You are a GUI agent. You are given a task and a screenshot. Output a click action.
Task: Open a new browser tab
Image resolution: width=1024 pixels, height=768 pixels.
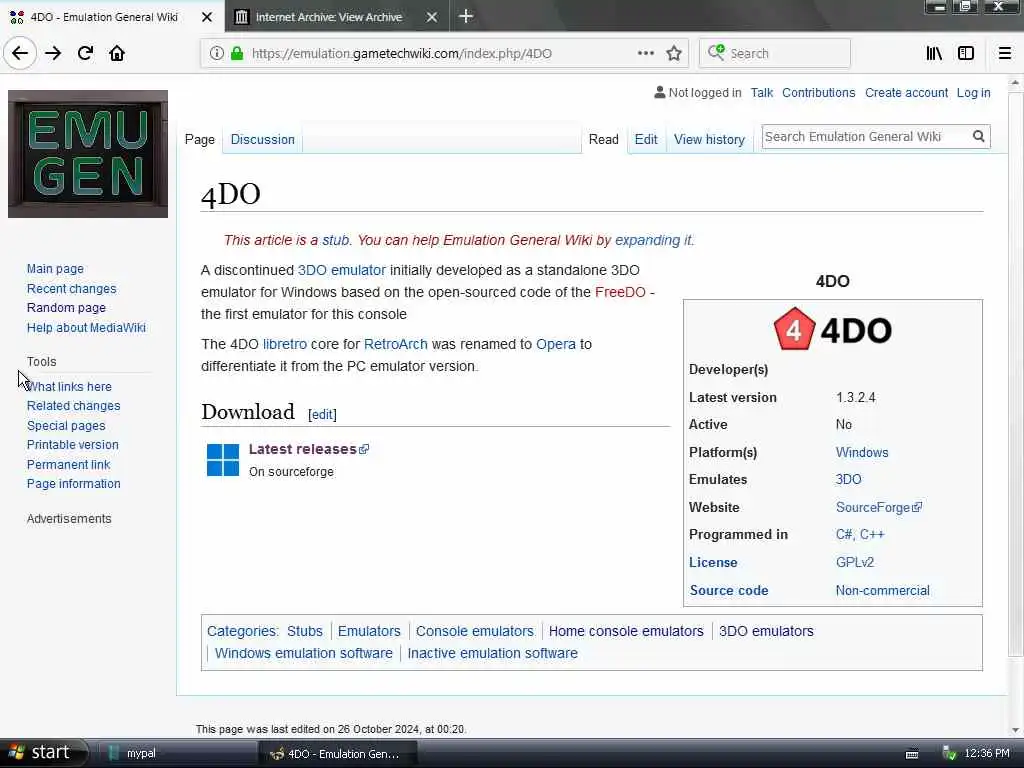[x=466, y=16]
